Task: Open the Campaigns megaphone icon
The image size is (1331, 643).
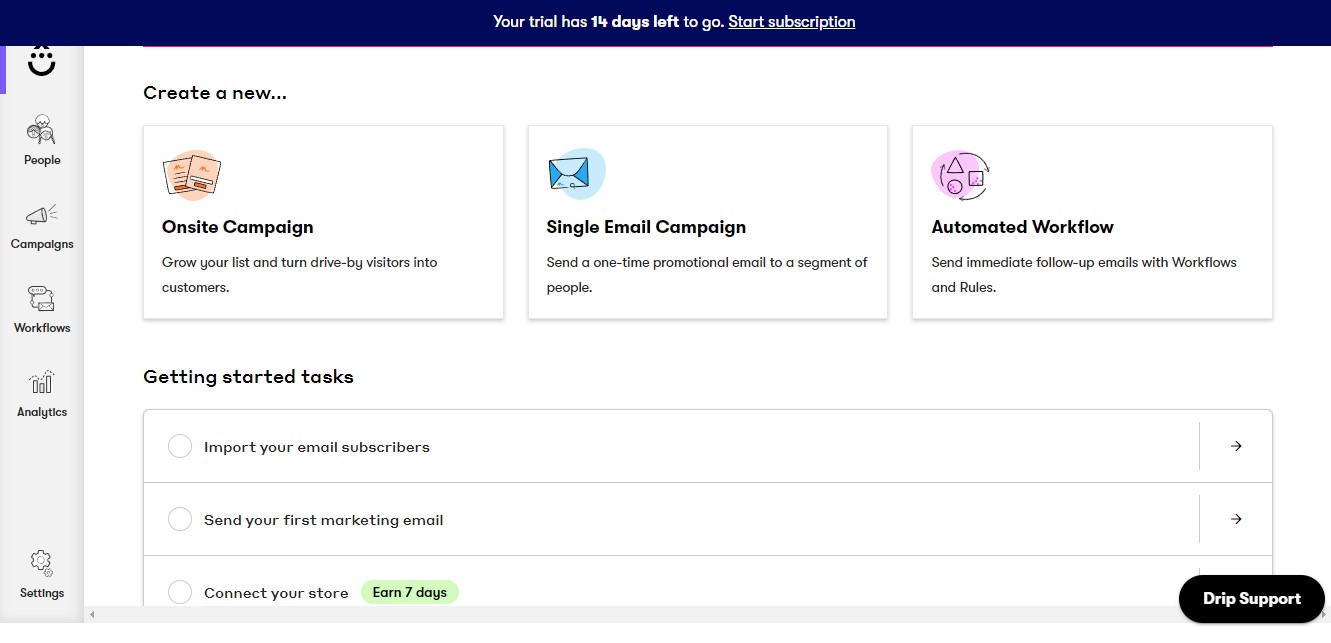Action: (x=42, y=215)
